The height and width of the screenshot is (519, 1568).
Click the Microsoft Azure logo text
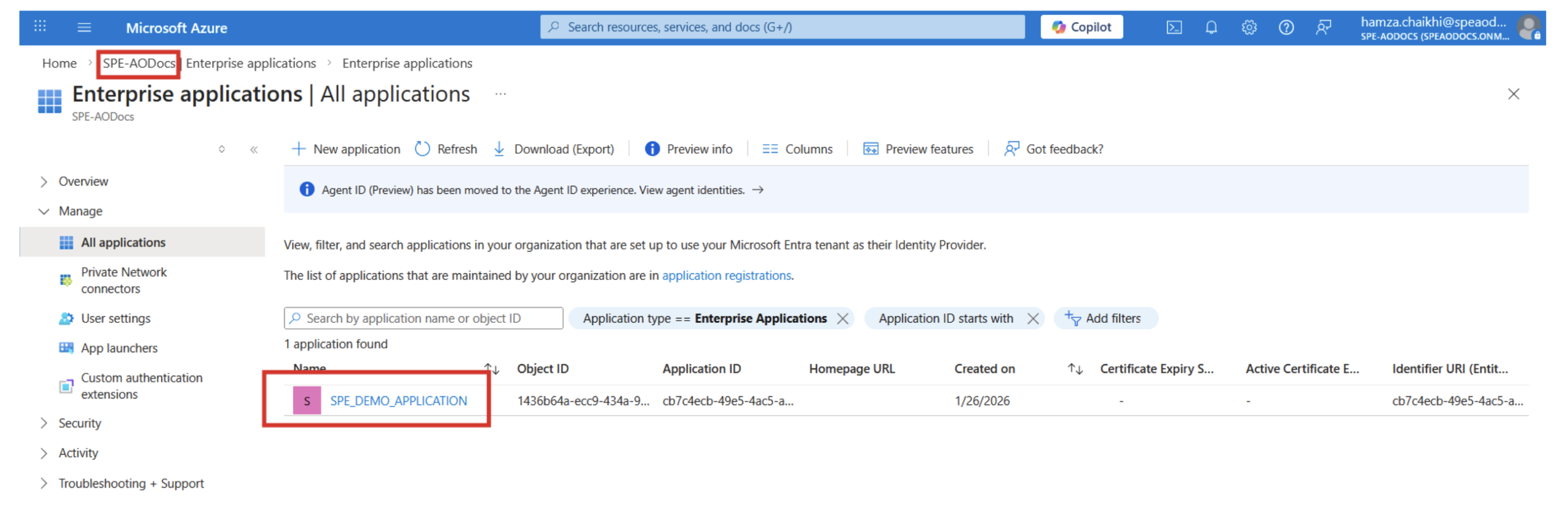(177, 28)
